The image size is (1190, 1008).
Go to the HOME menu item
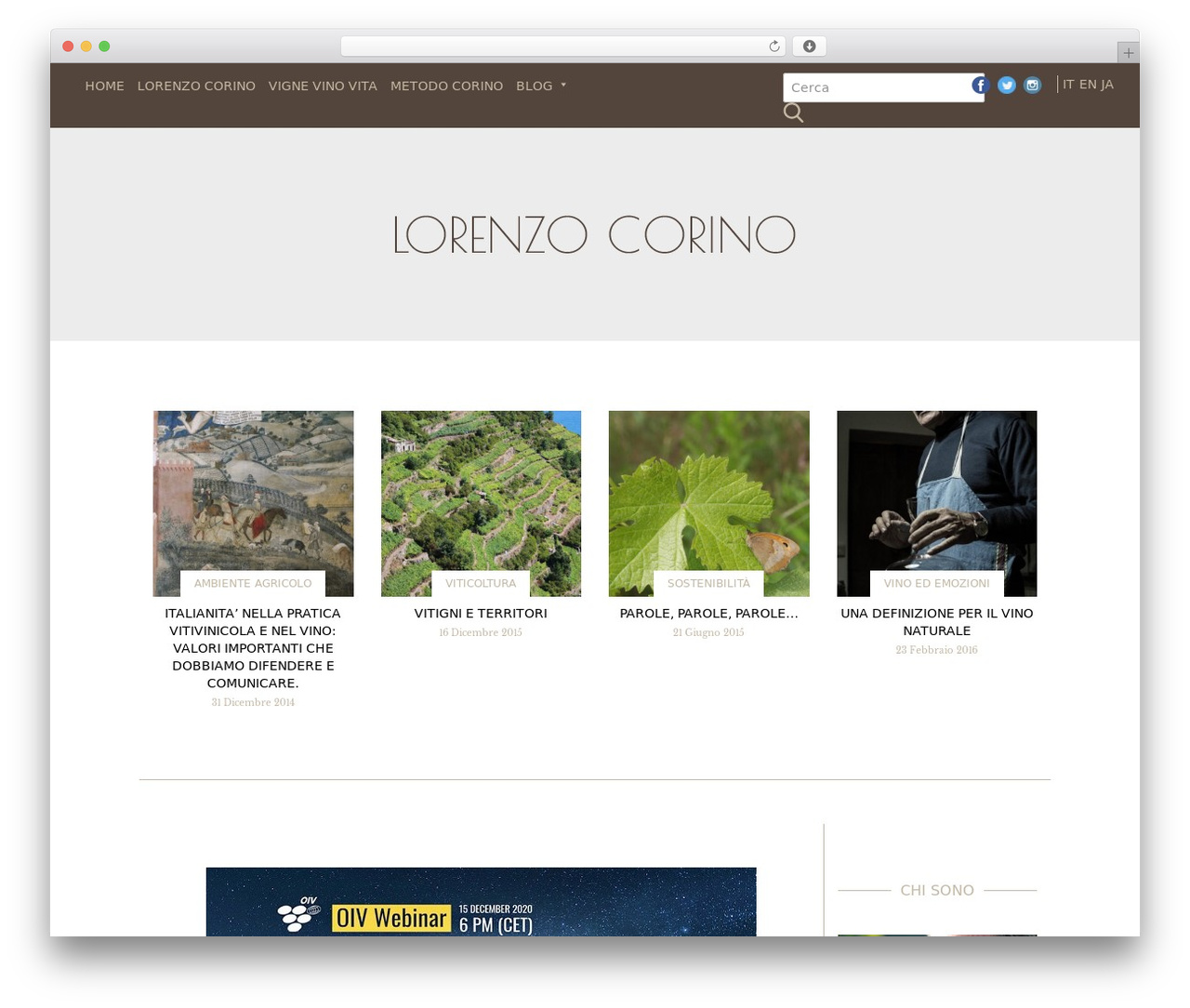click(105, 86)
